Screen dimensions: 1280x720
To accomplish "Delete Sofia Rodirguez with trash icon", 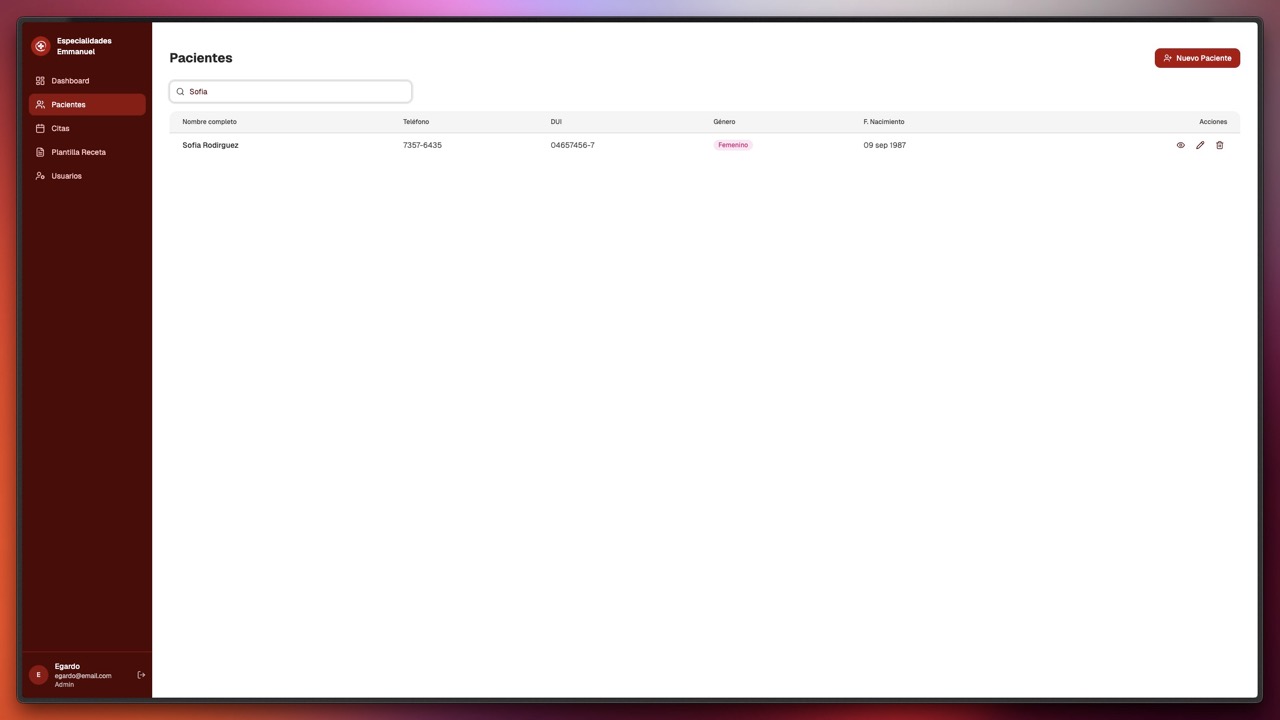I will click(1219, 146).
